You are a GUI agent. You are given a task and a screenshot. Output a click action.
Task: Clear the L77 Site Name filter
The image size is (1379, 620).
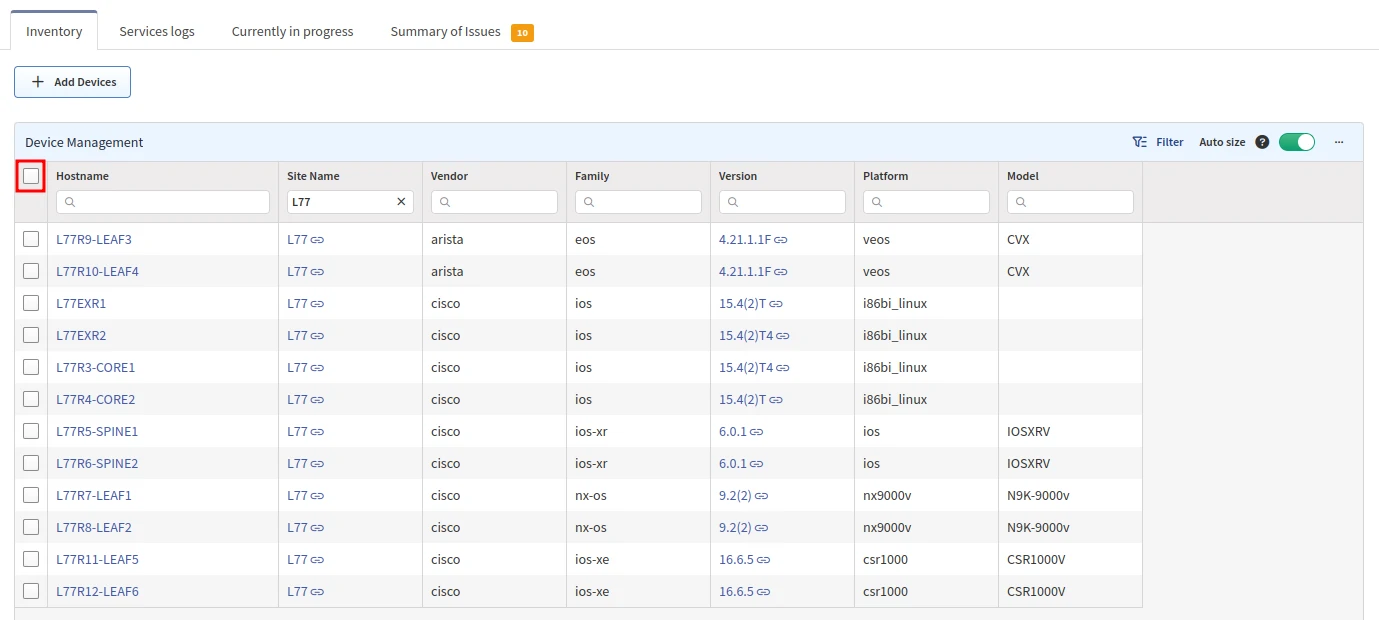point(401,202)
